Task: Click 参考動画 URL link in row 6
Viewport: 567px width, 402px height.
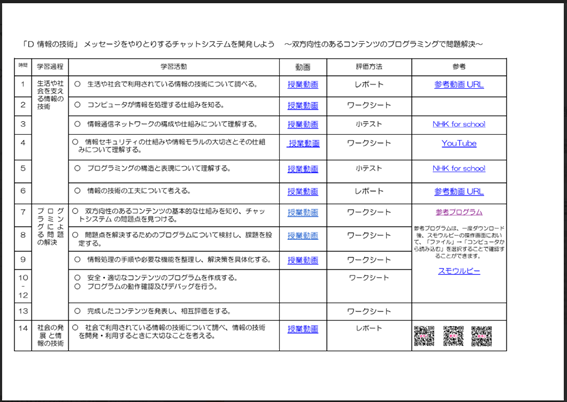Action: tap(459, 192)
